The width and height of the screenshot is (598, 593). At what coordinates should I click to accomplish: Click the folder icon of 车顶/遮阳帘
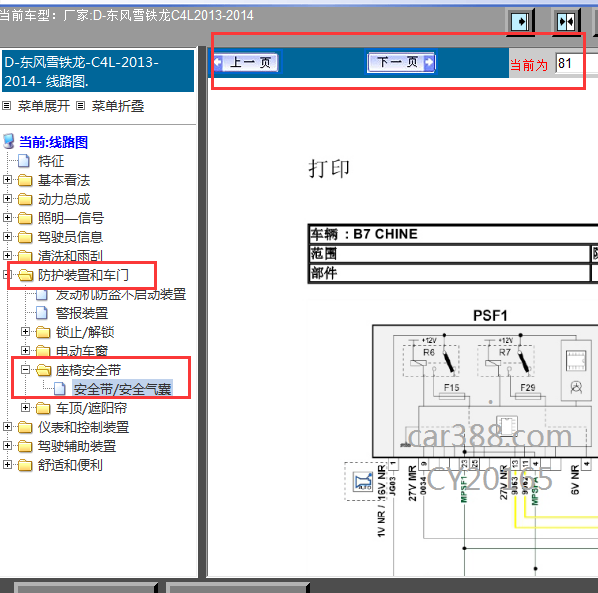click(43, 408)
